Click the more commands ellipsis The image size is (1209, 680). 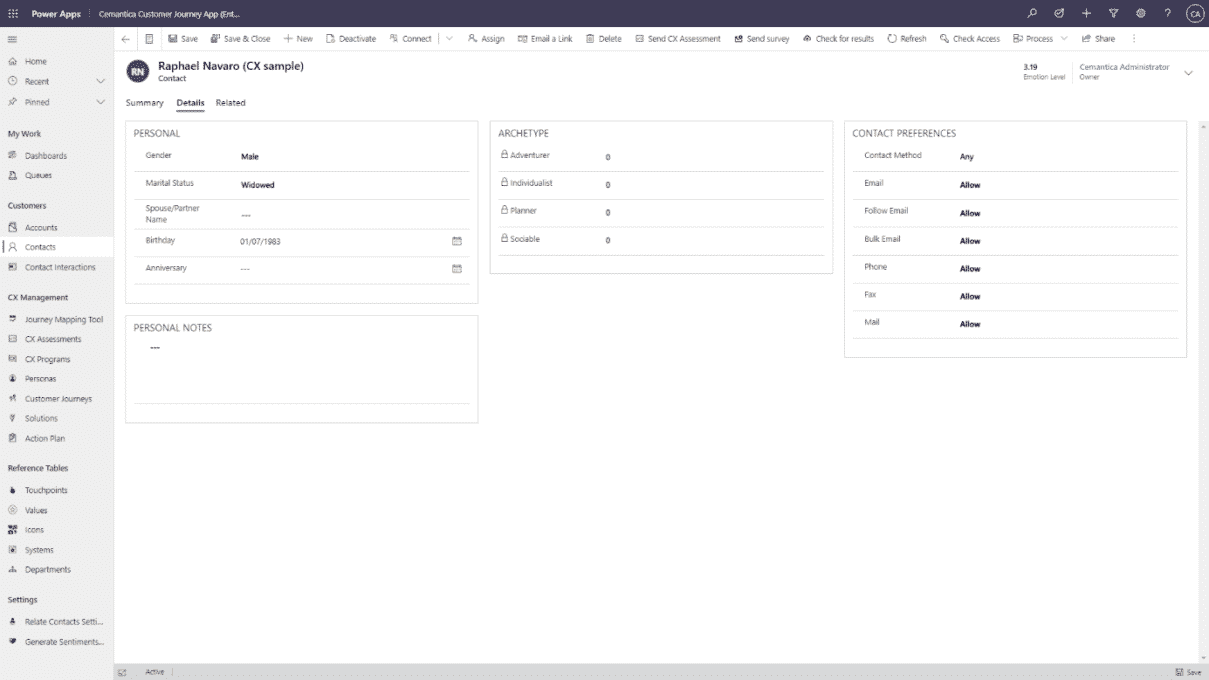point(1133,39)
